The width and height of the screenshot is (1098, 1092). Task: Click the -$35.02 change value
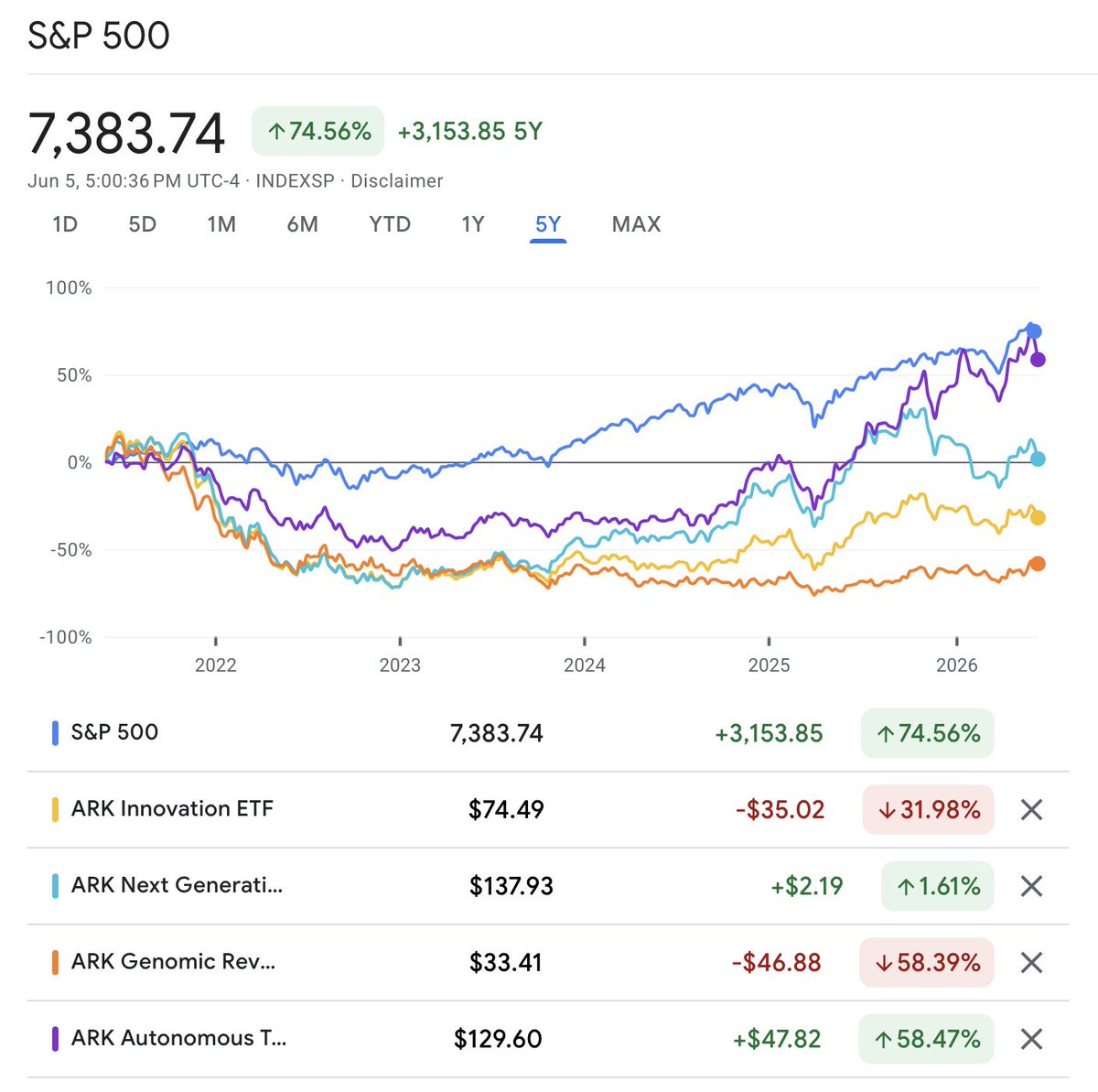pyautogui.click(x=780, y=810)
